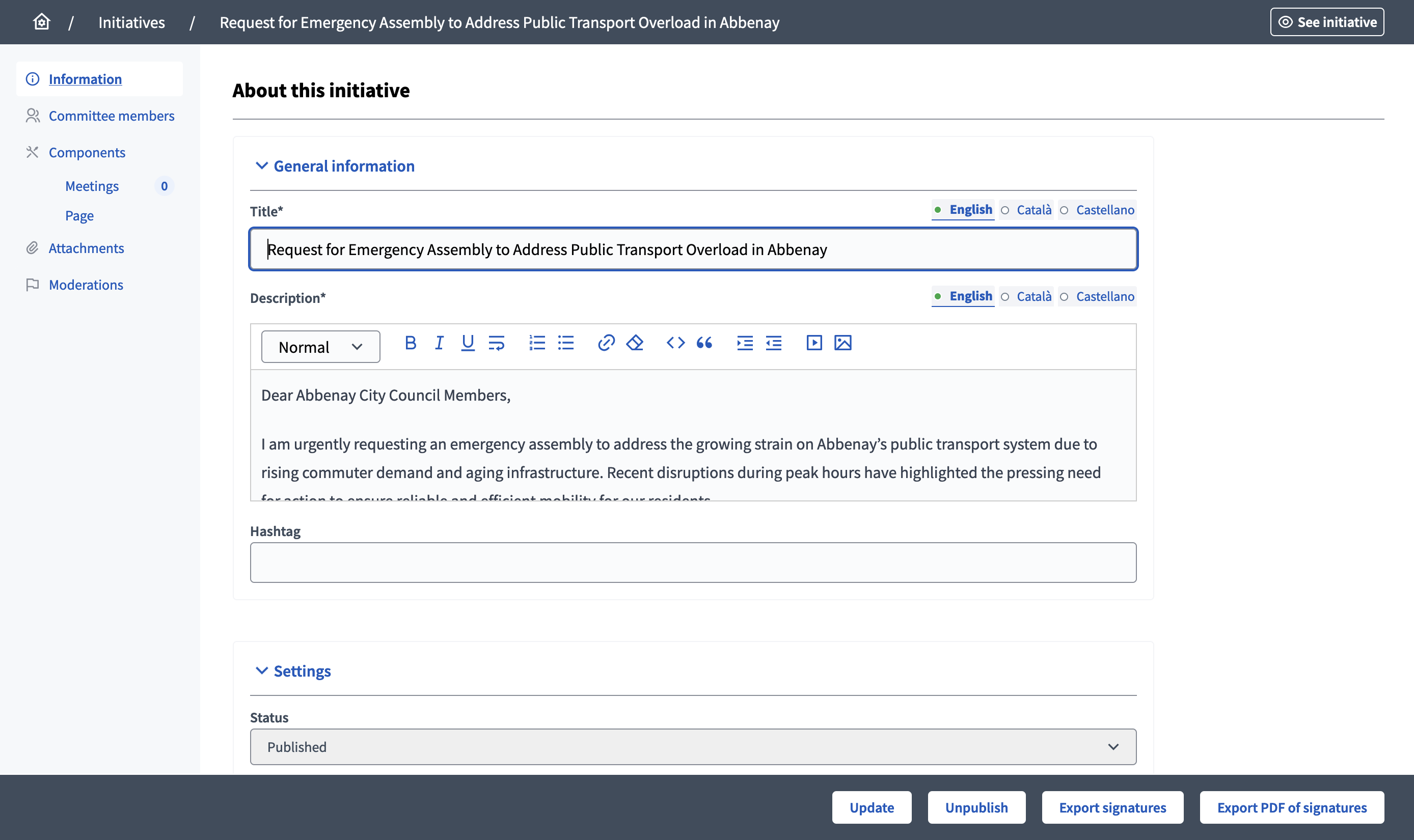The width and height of the screenshot is (1414, 840).
Task: Click inside the Hashtag input field
Action: click(x=692, y=562)
